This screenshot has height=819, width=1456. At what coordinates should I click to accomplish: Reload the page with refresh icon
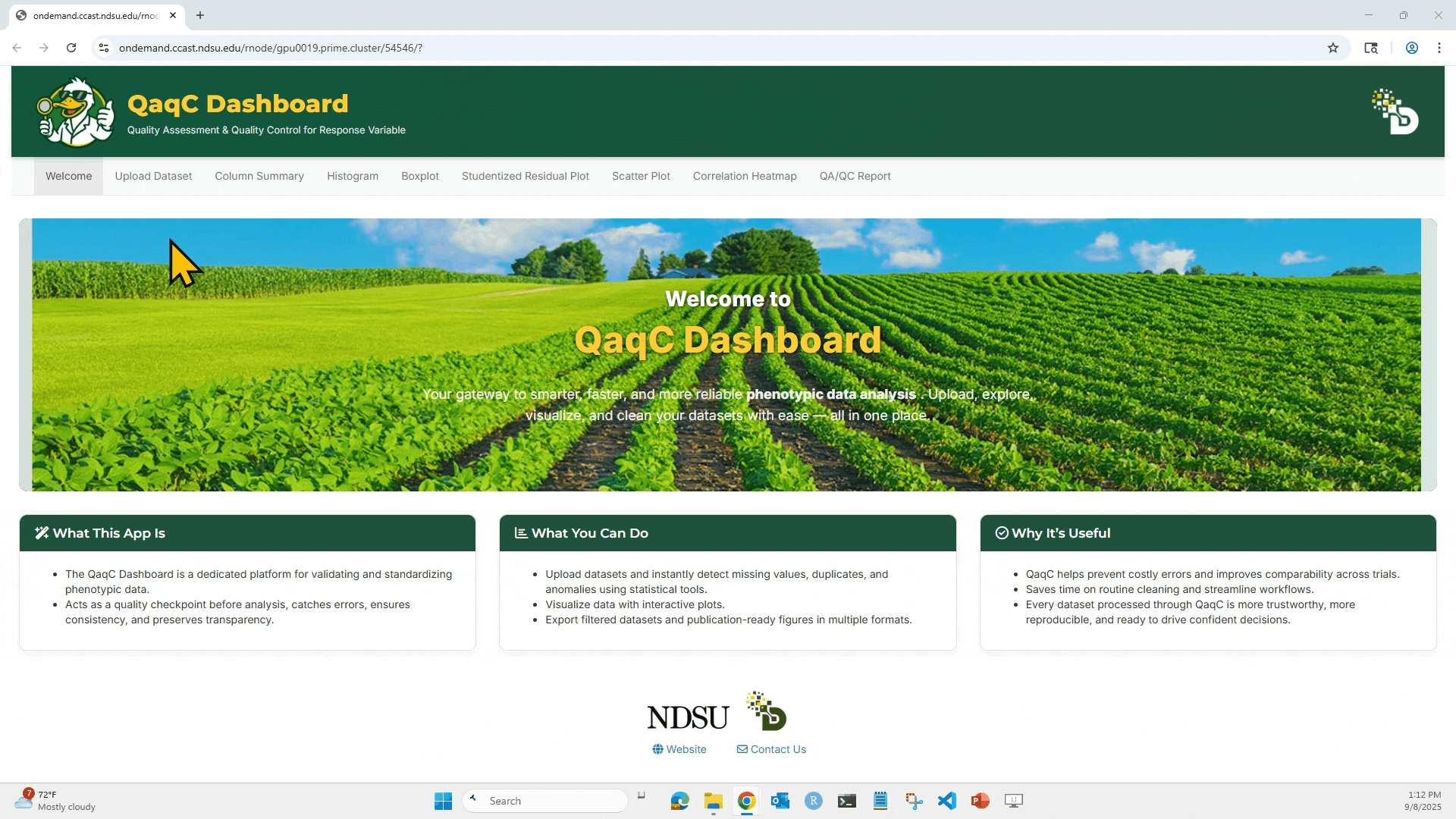tap(71, 48)
